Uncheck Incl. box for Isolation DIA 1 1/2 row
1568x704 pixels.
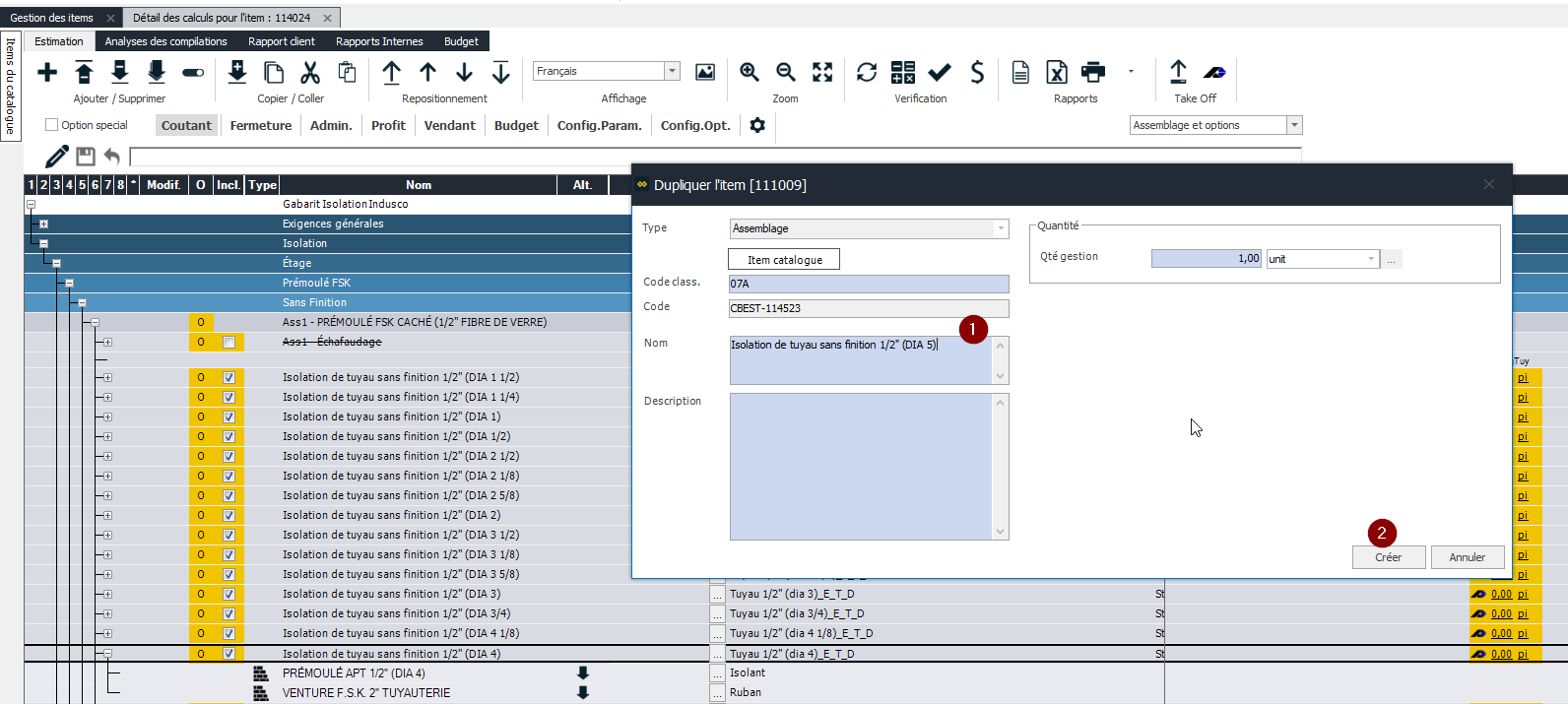229,378
